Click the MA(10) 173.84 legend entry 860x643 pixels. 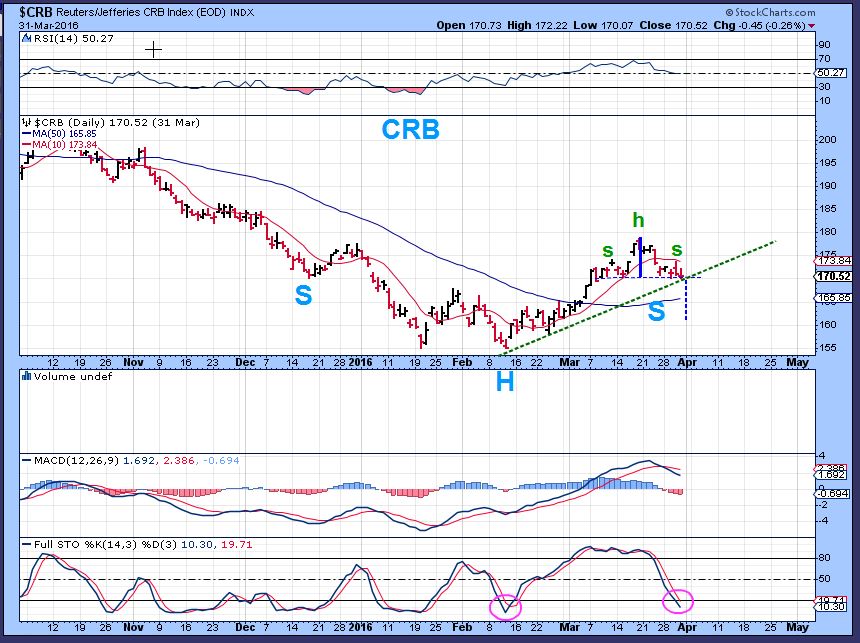tap(59, 145)
